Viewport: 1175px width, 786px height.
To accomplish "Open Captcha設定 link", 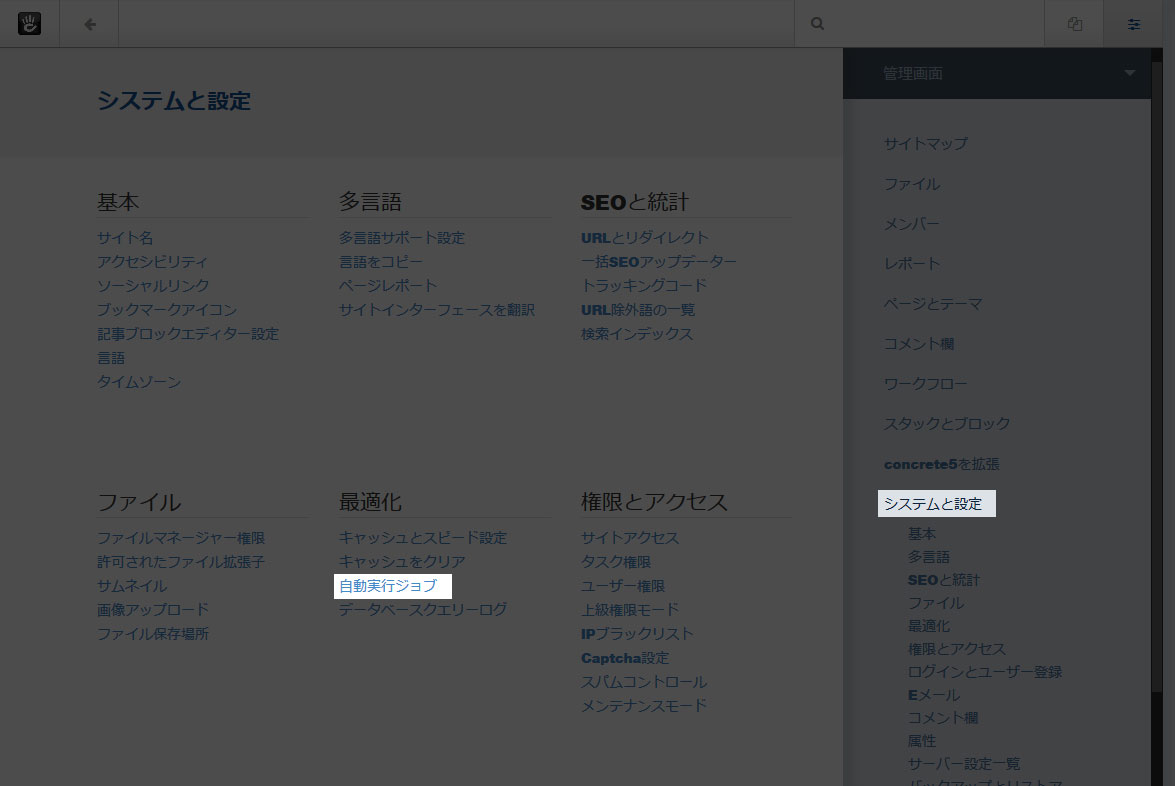I will click(625, 658).
